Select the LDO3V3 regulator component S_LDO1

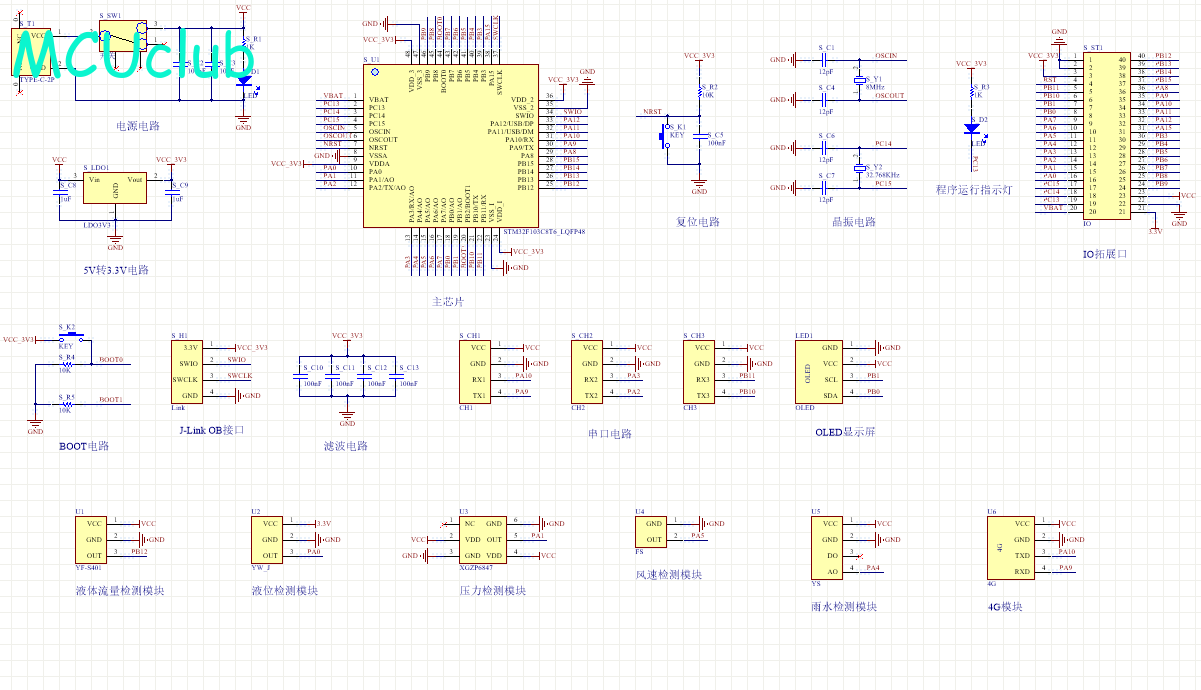(x=115, y=188)
